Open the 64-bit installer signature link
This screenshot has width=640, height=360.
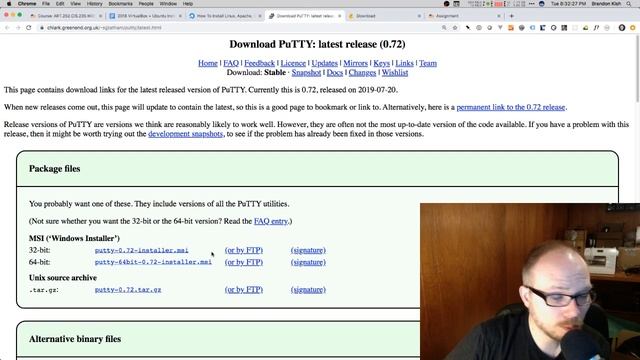click(308, 262)
